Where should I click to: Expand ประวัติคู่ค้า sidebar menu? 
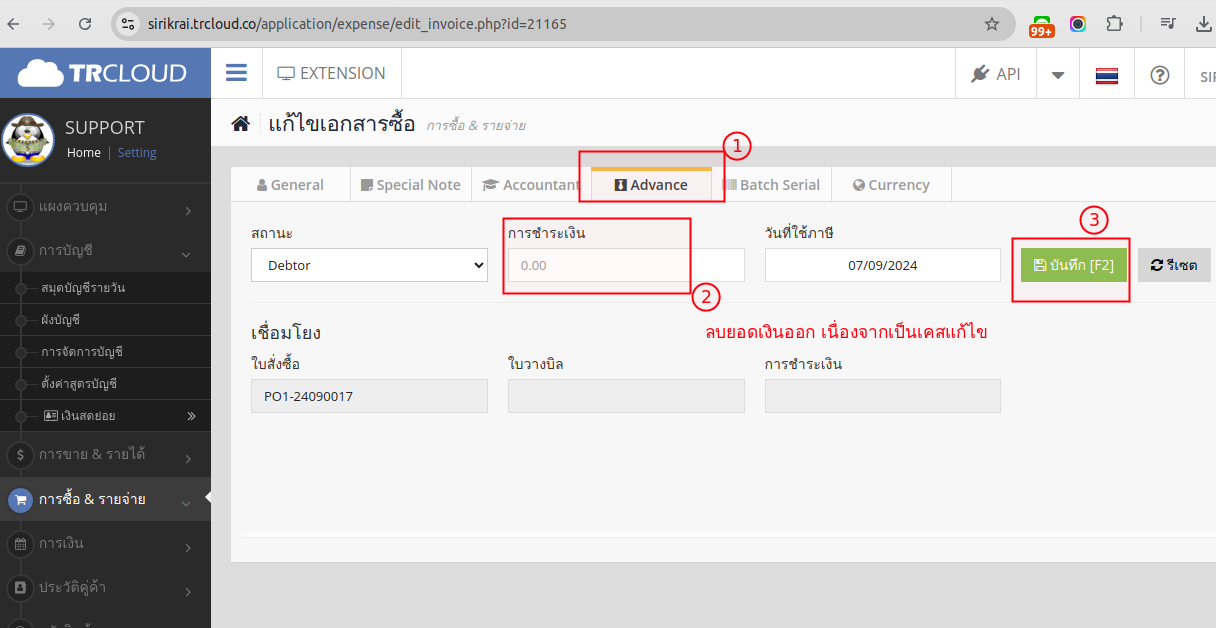(x=105, y=589)
